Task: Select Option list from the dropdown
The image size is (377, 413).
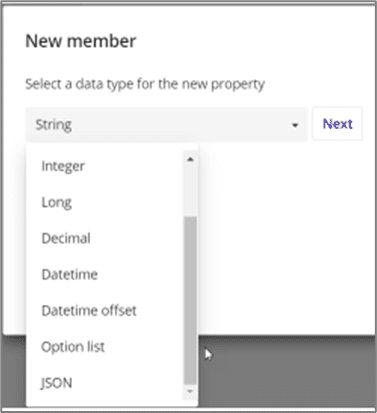Action: pyautogui.click(x=73, y=347)
